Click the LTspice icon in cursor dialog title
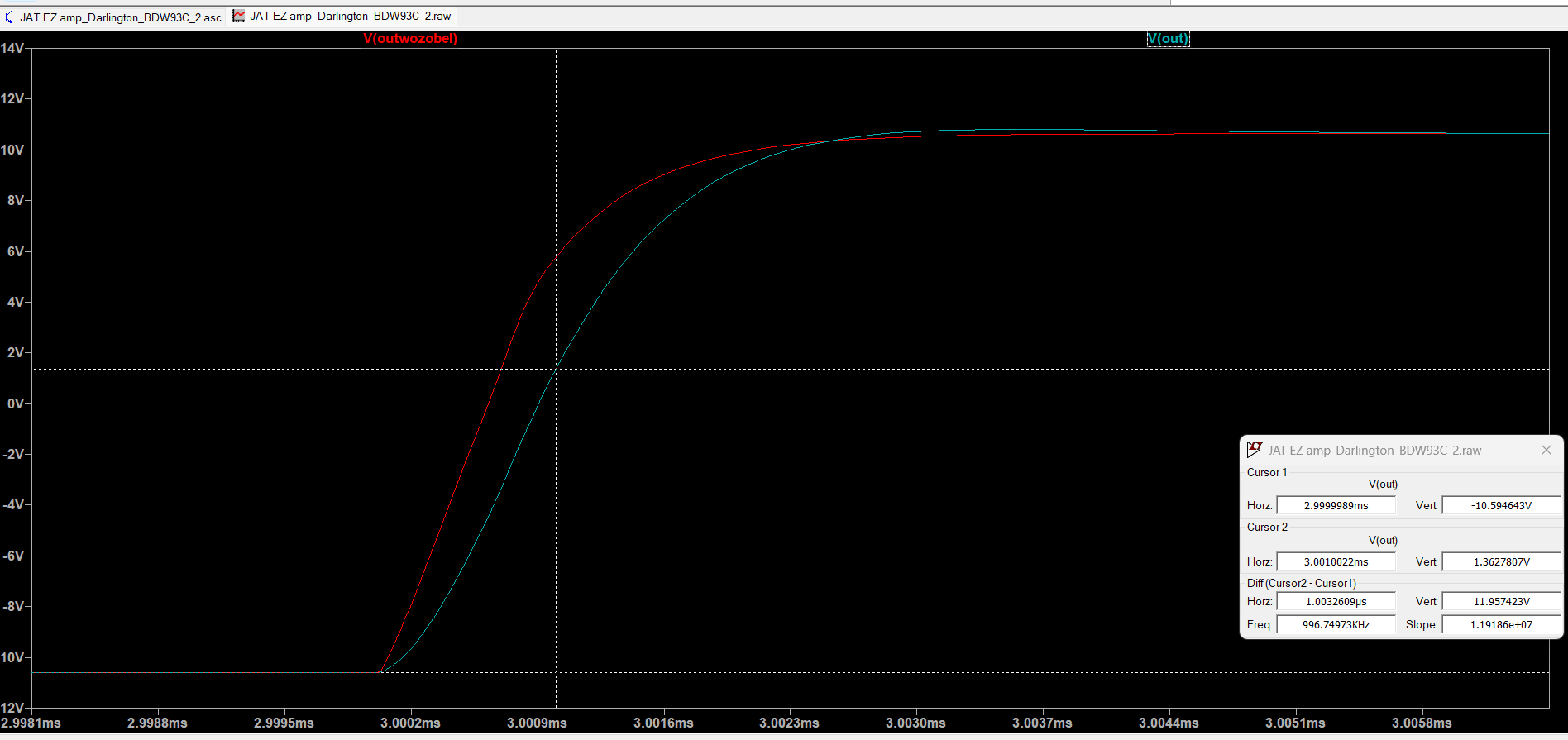1568x740 pixels. [x=1255, y=449]
